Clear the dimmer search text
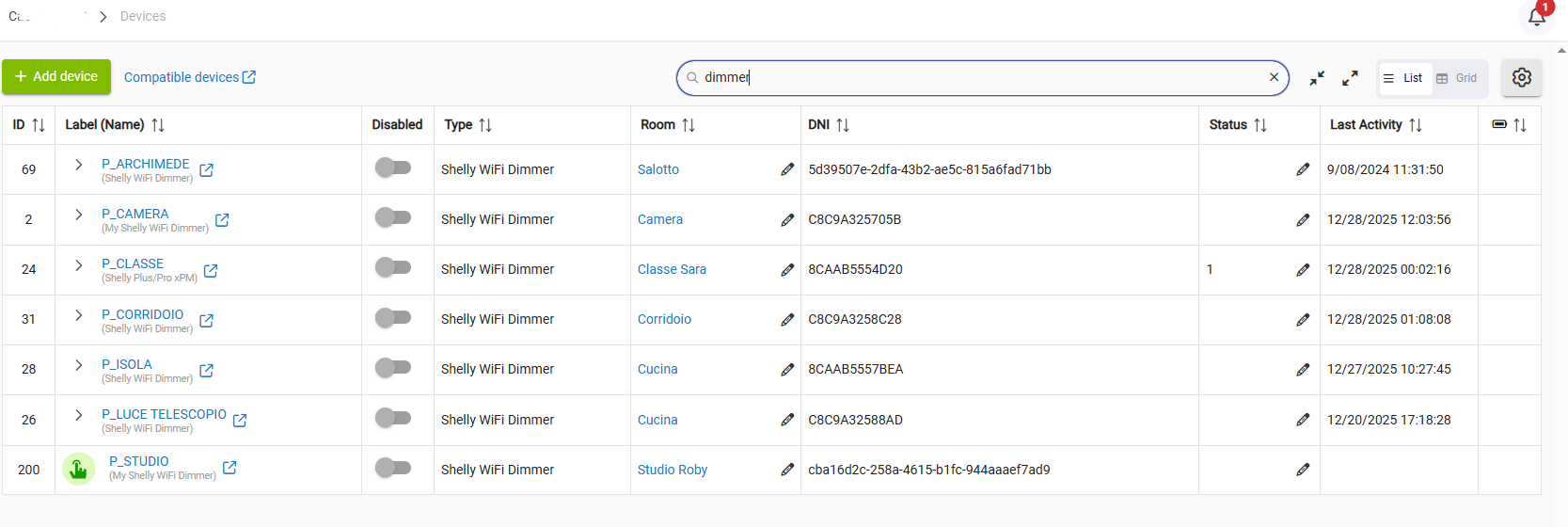1568x527 pixels. [1274, 77]
